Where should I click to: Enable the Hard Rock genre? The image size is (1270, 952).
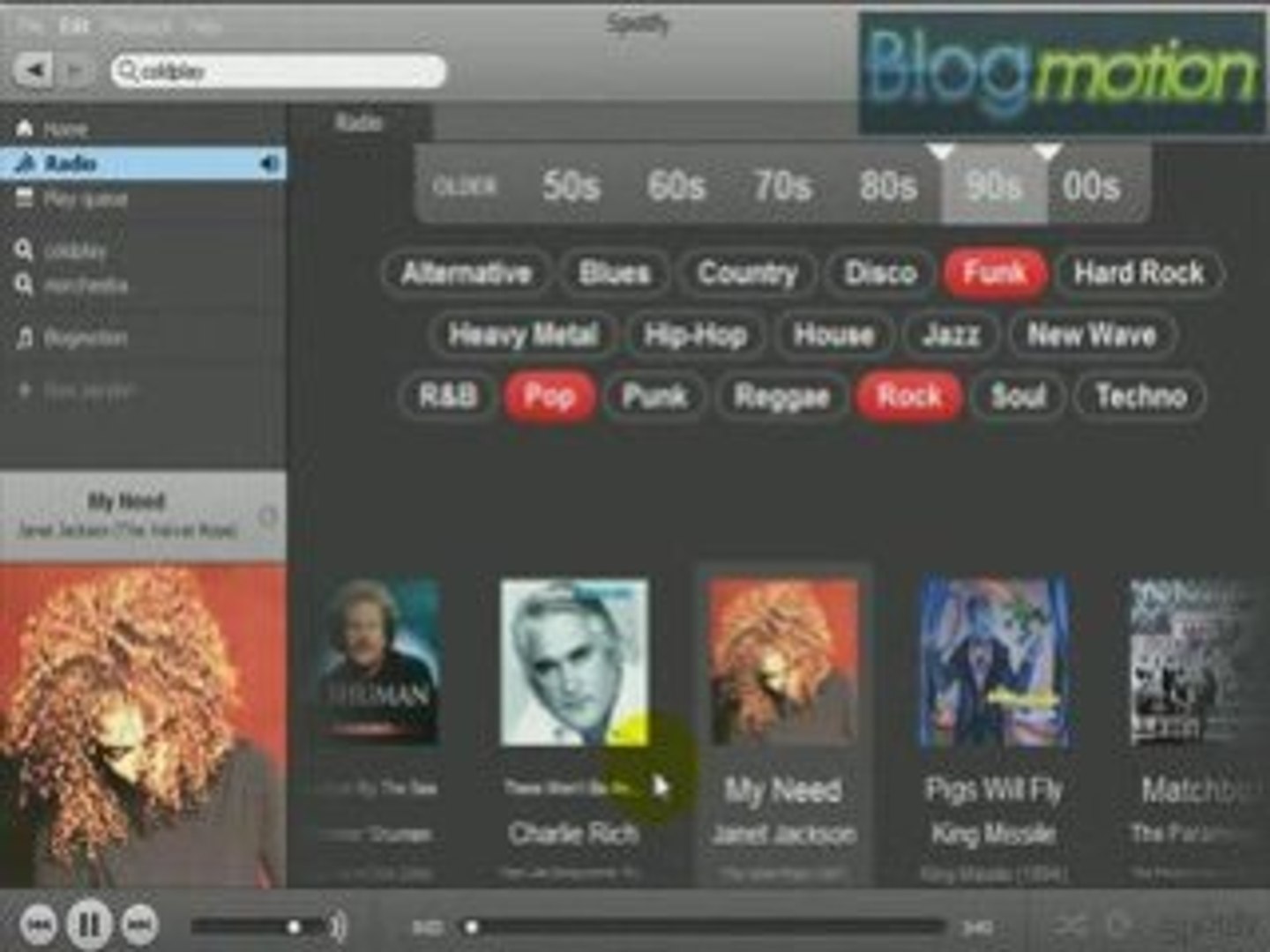coord(1139,272)
